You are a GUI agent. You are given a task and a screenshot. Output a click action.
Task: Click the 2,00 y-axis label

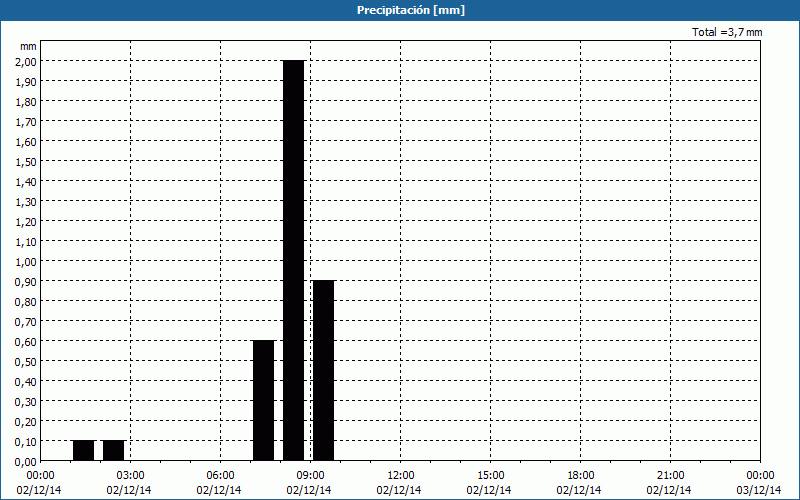(27, 62)
